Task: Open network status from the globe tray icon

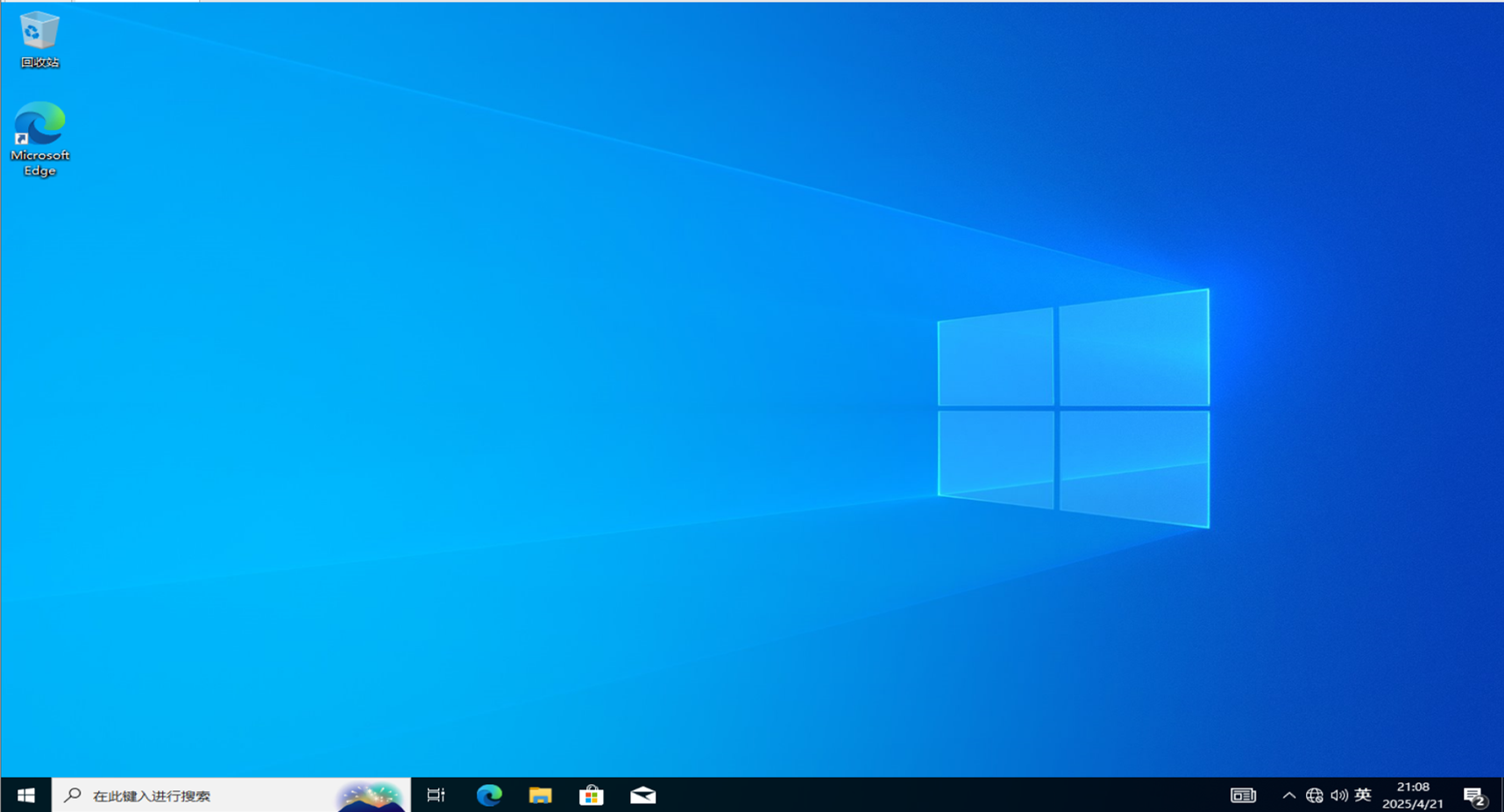Action: click(1313, 795)
